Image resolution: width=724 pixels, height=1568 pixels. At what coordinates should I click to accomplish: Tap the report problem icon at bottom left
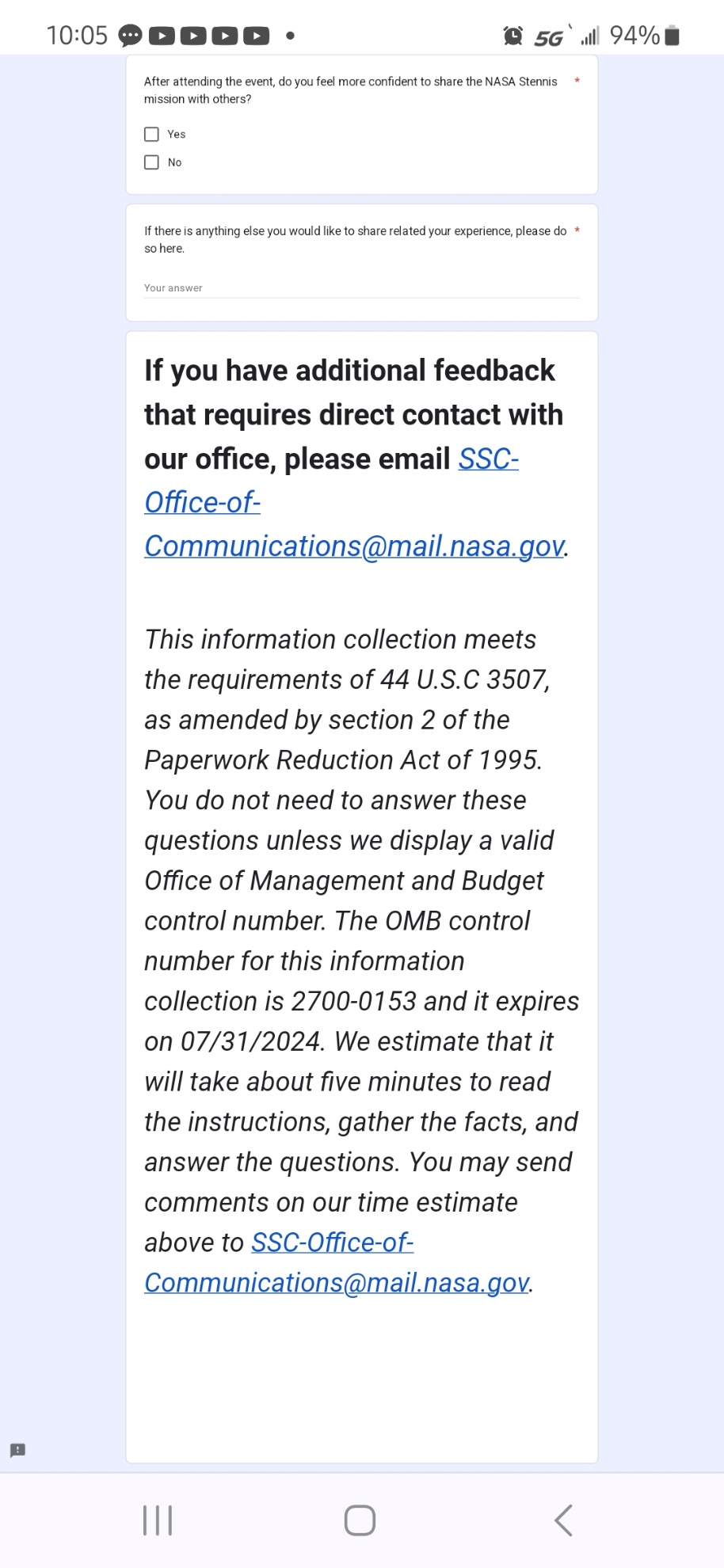click(x=17, y=1450)
